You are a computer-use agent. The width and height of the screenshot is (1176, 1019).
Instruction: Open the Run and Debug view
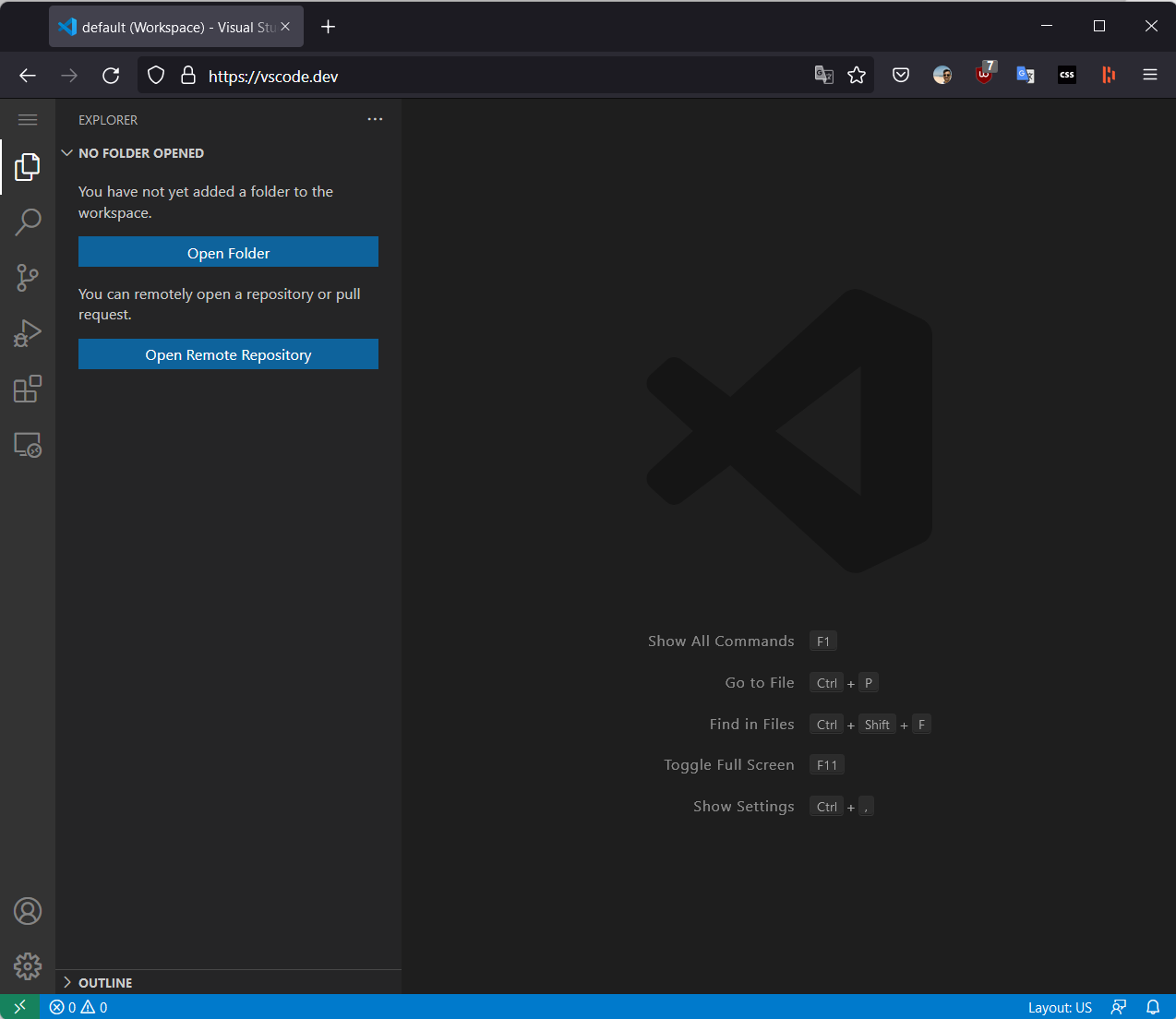(x=28, y=333)
